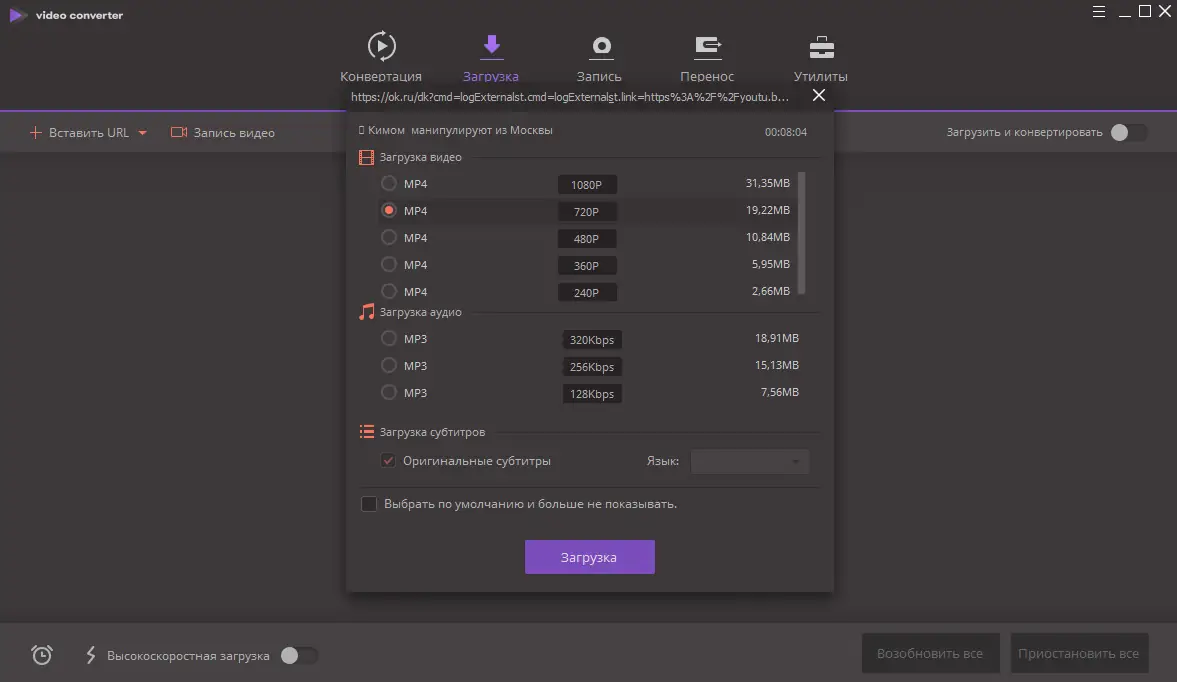Open the Запись disc icon
Screen dimensions: 1177x682
pyautogui.click(x=601, y=47)
